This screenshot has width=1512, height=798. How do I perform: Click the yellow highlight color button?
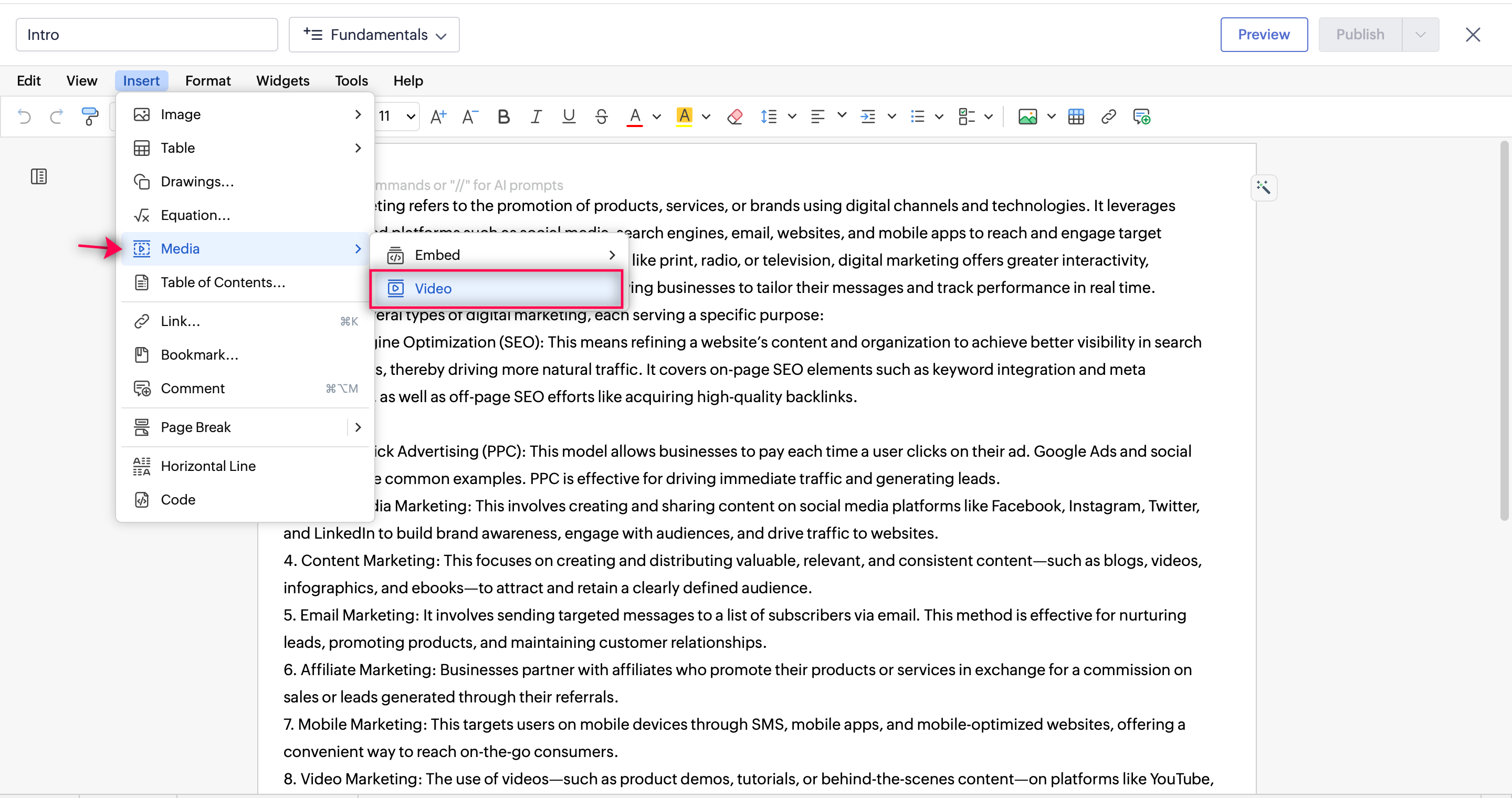[684, 117]
